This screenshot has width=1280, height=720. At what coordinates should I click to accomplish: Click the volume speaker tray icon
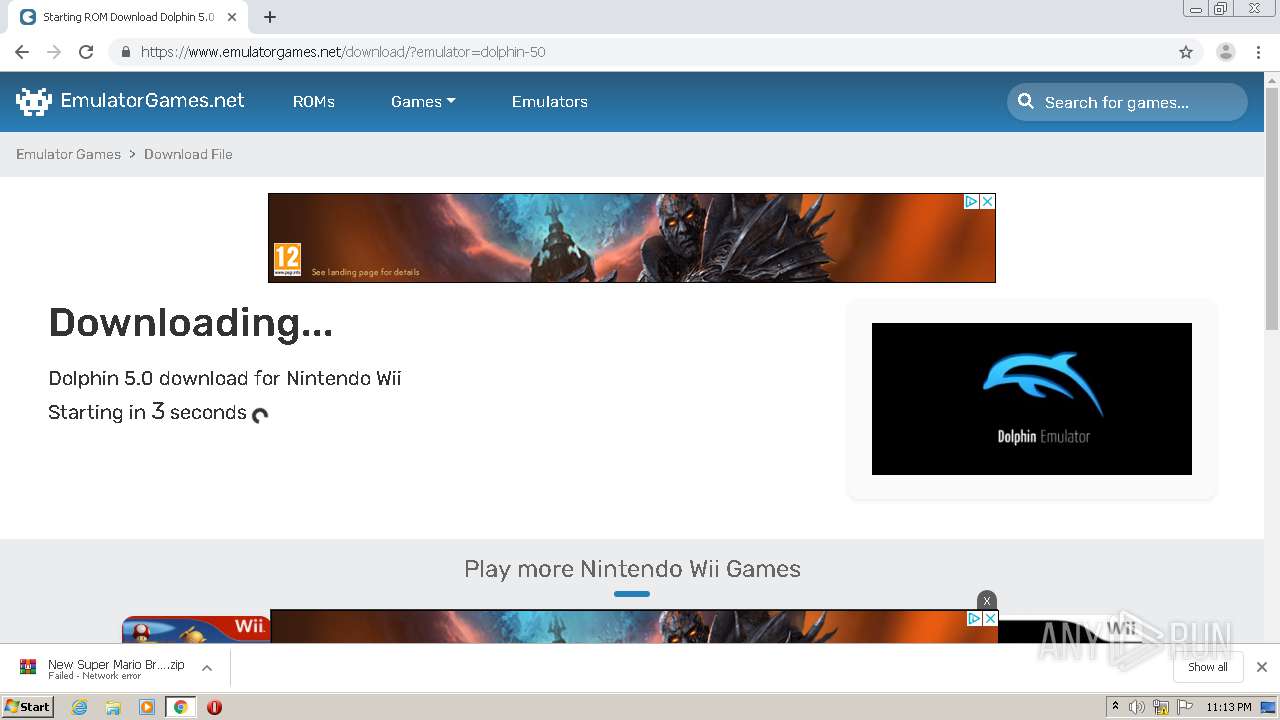pyautogui.click(x=1137, y=707)
